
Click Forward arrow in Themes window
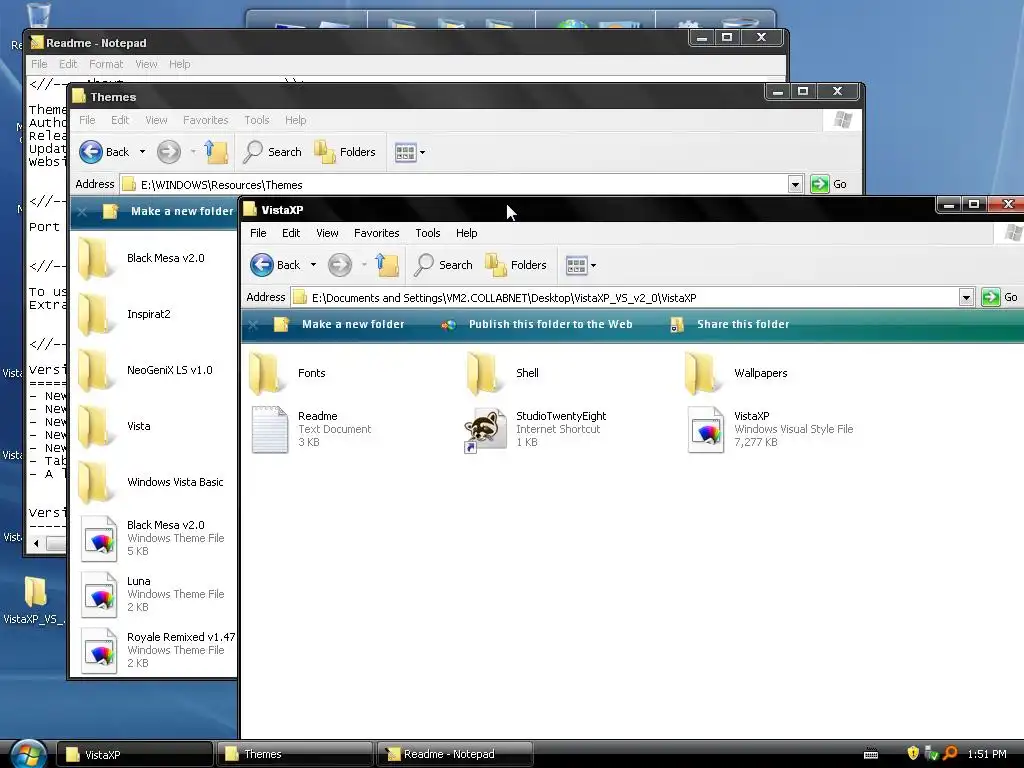pyautogui.click(x=168, y=152)
